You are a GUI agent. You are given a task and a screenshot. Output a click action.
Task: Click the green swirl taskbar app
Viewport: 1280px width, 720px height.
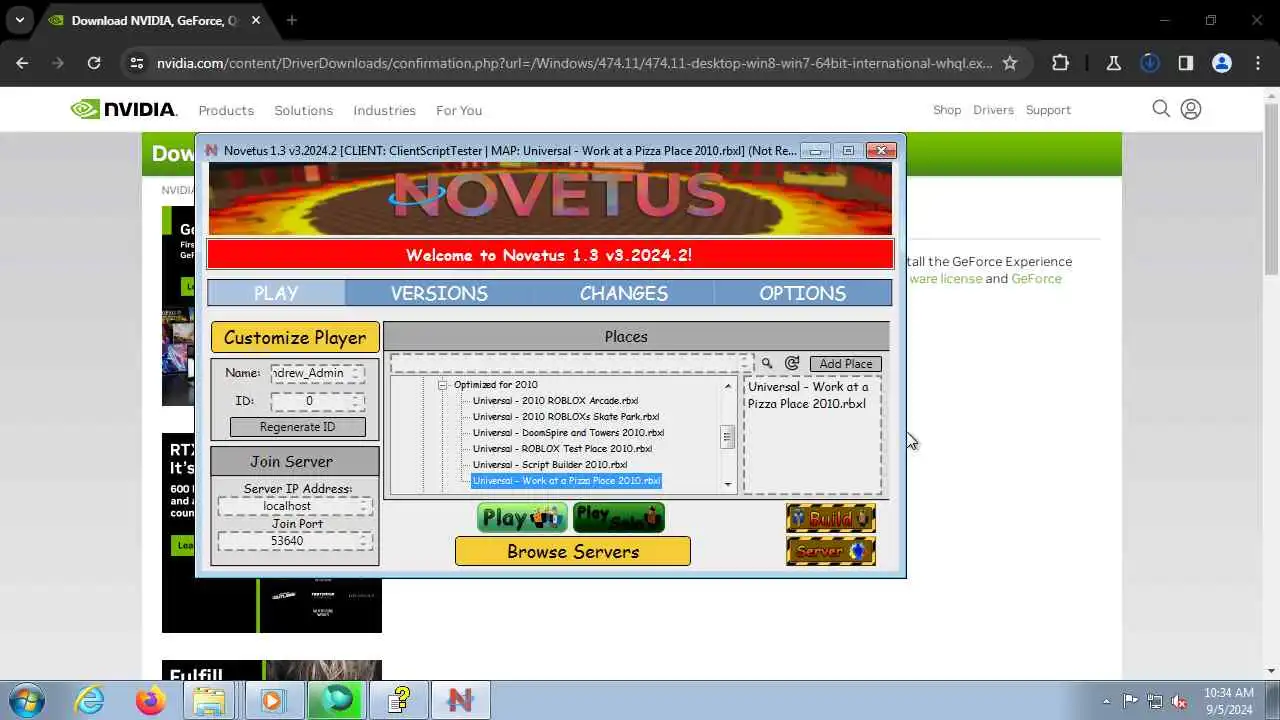click(338, 699)
